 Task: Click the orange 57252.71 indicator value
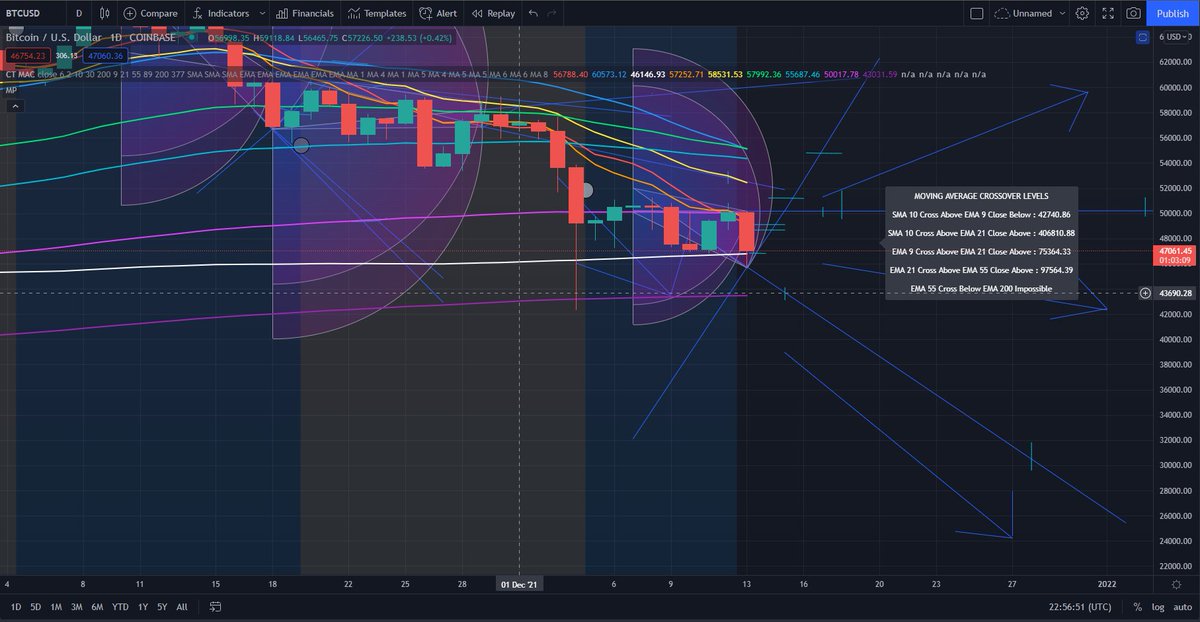[x=686, y=74]
